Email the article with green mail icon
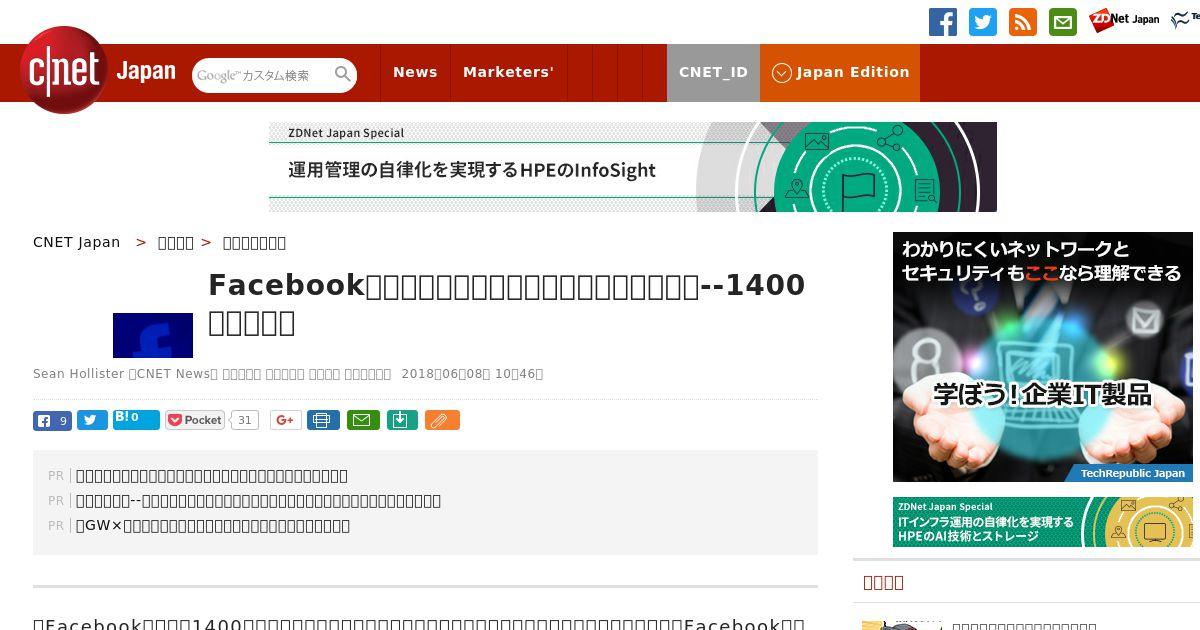The height and width of the screenshot is (630, 1200). (x=363, y=420)
